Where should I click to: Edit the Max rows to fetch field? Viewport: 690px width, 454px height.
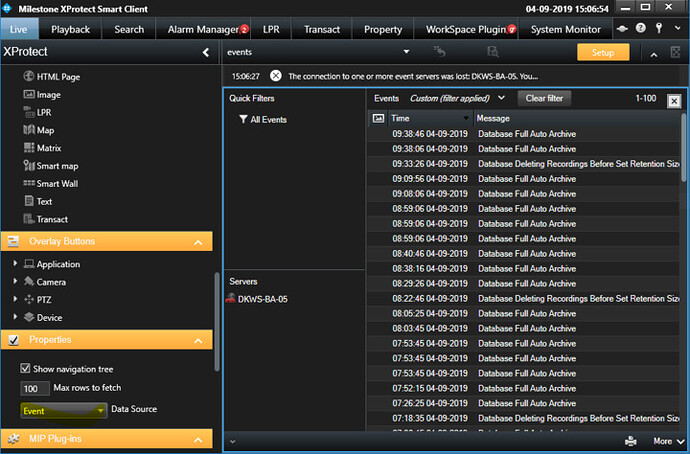(34, 388)
